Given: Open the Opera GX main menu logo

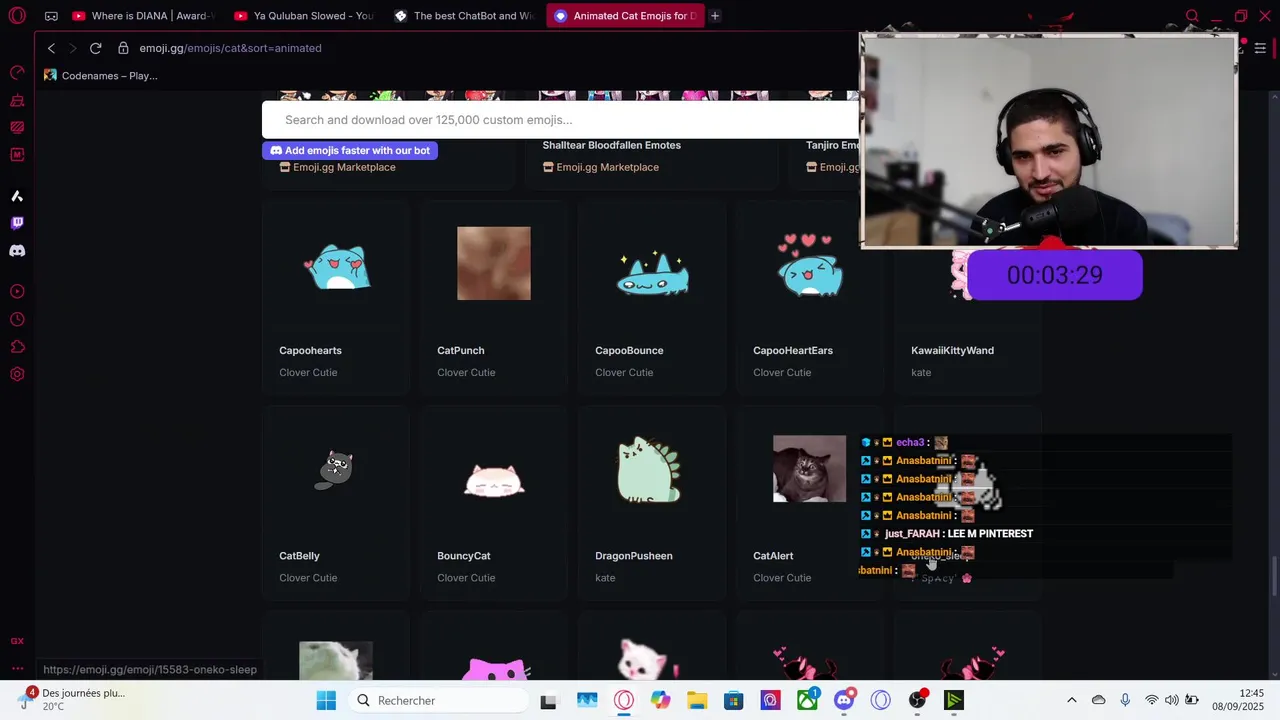Looking at the screenshot, I should pos(17,16).
